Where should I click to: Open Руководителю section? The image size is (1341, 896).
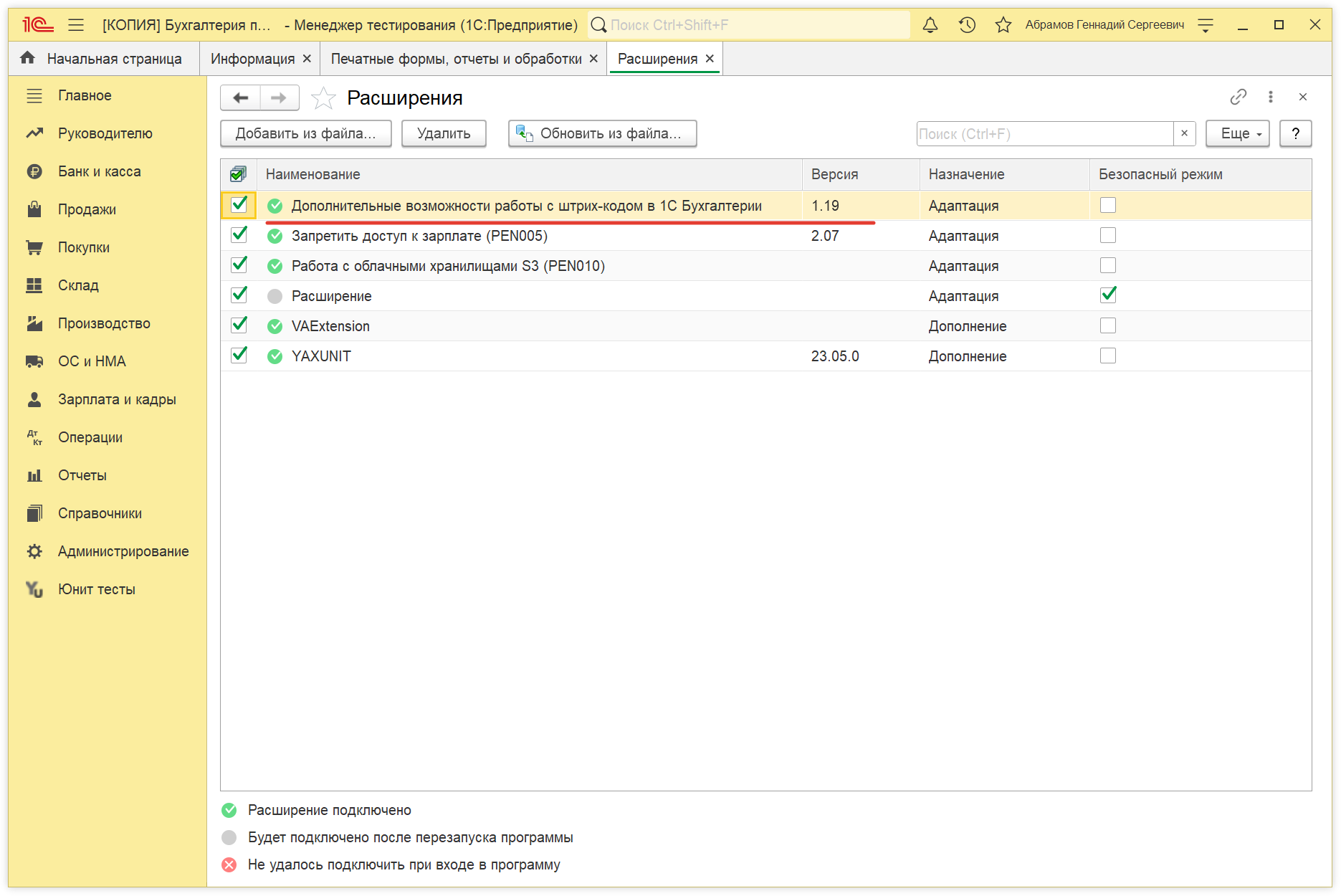105,133
